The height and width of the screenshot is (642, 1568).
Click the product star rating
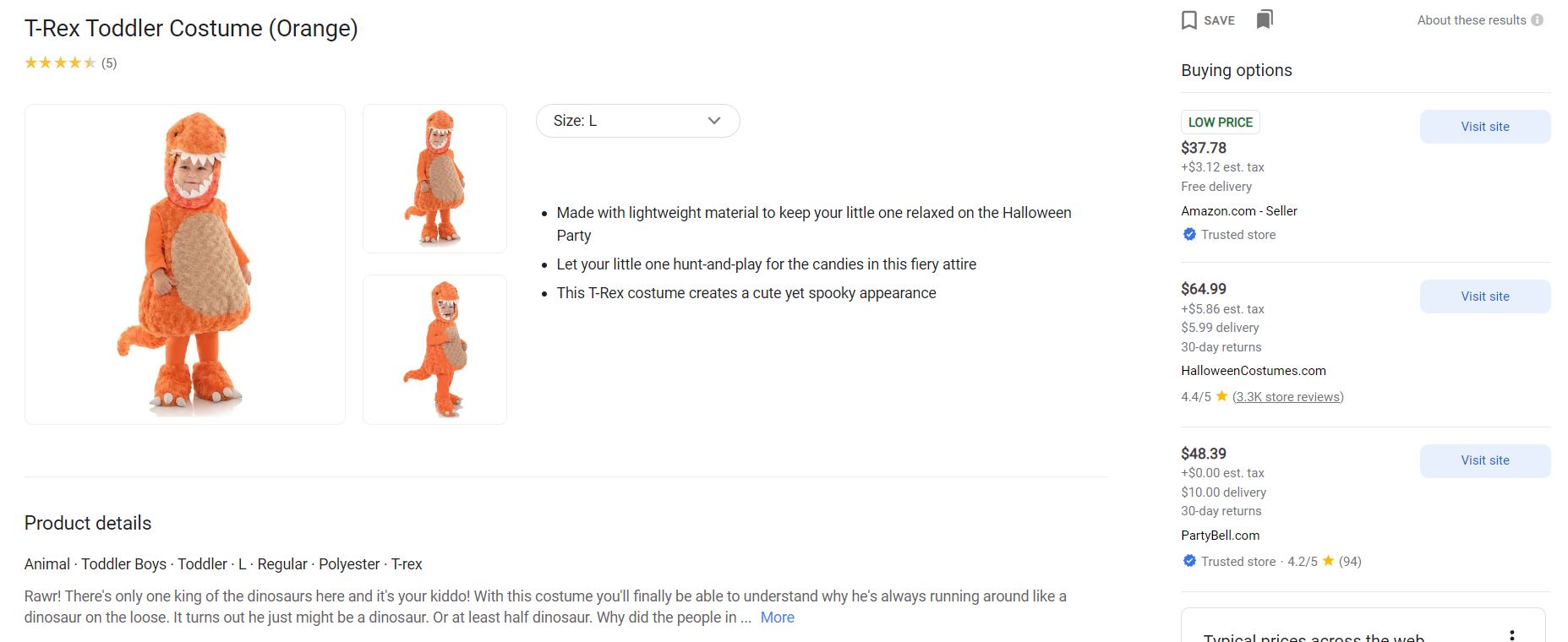coord(60,63)
